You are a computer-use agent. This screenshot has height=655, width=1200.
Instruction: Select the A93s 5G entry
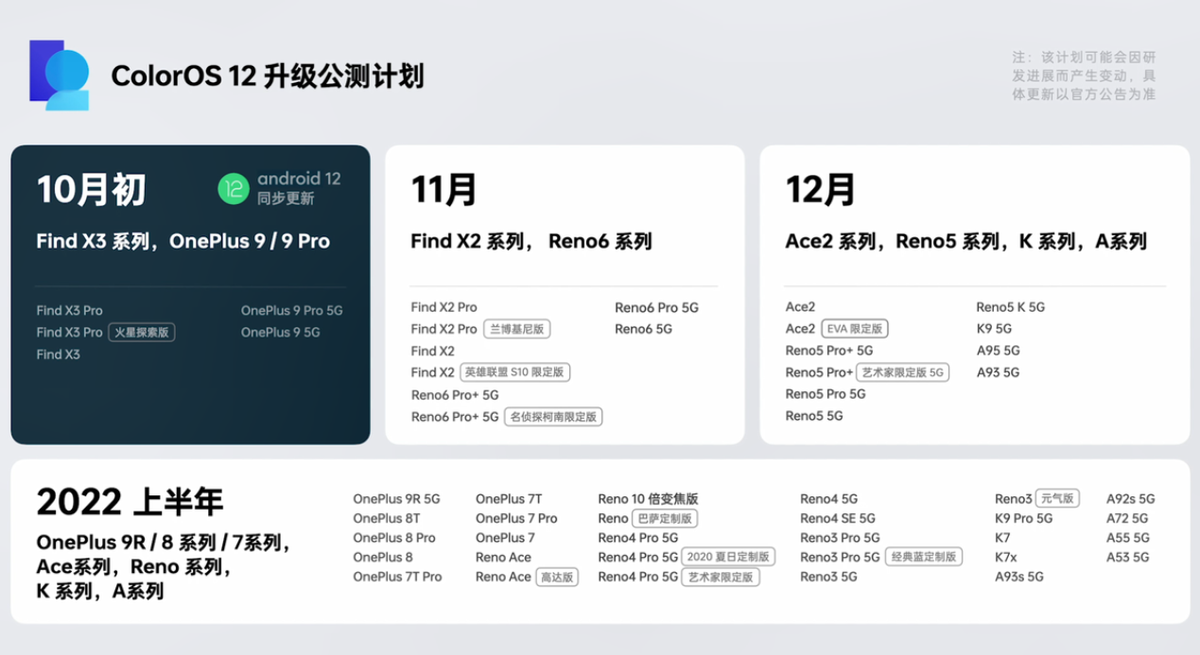click(1019, 577)
